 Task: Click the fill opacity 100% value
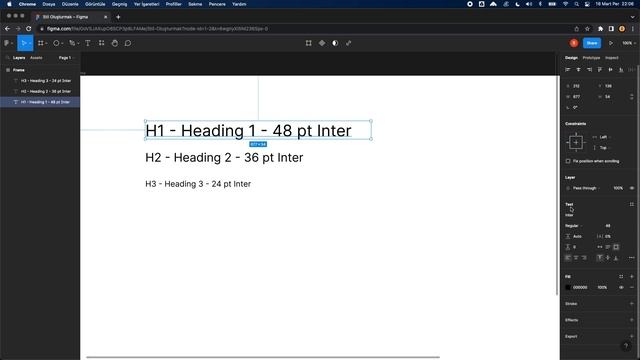[602, 287]
